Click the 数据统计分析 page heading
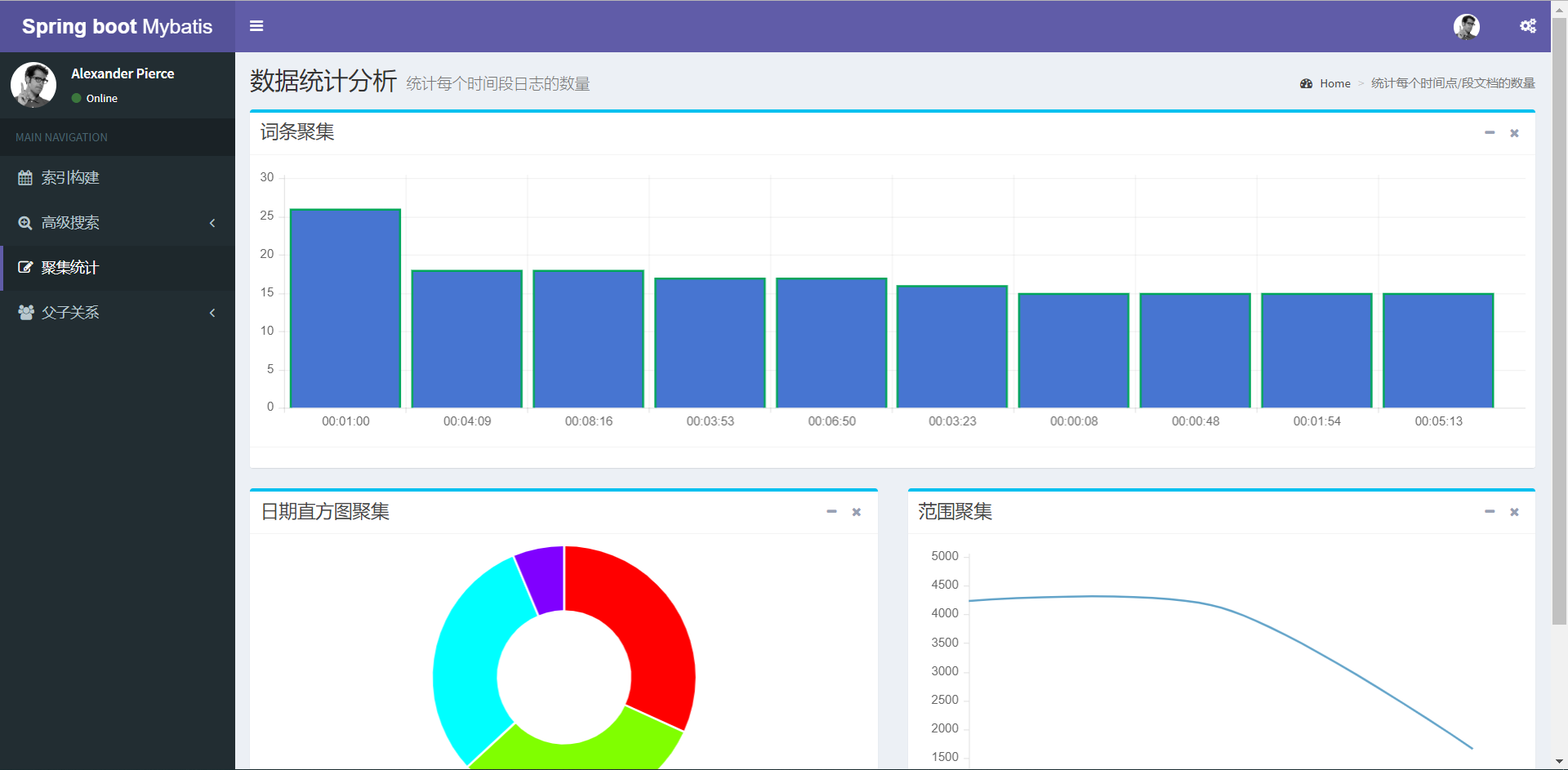Image resolution: width=1568 pixels, height=770 pixels. tap(323, 81)
